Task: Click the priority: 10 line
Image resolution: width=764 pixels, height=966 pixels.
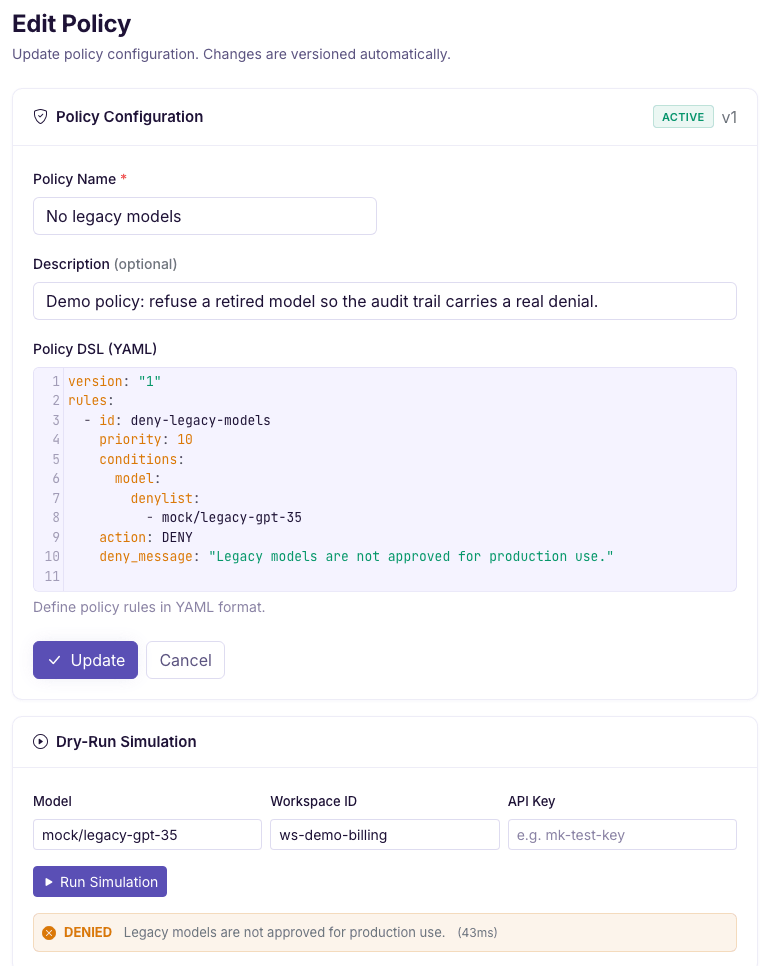Action: coord(146,439)
